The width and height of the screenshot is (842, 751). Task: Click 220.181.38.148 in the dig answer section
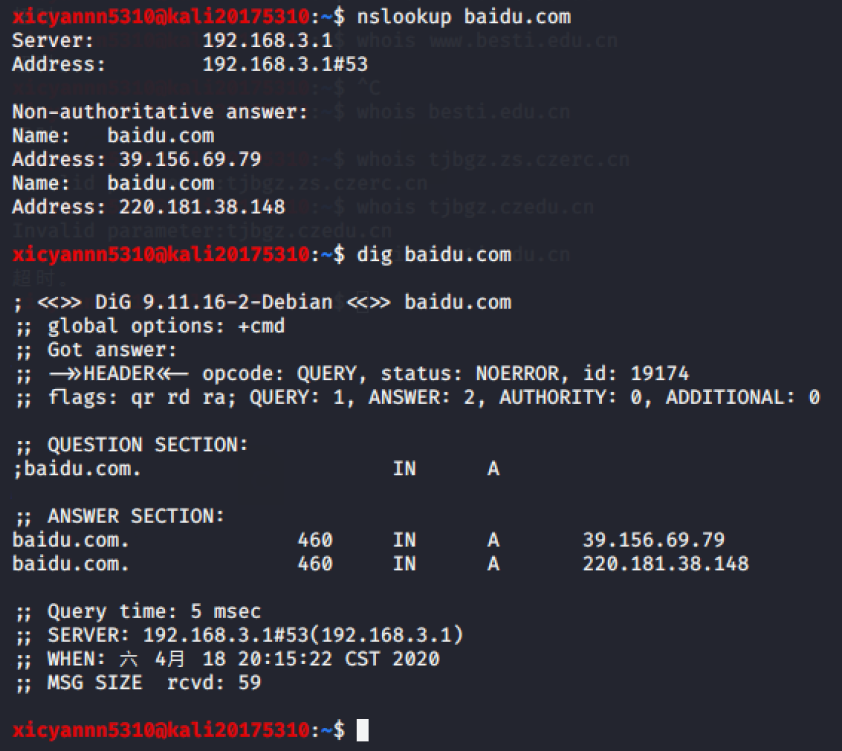point(666,564)
